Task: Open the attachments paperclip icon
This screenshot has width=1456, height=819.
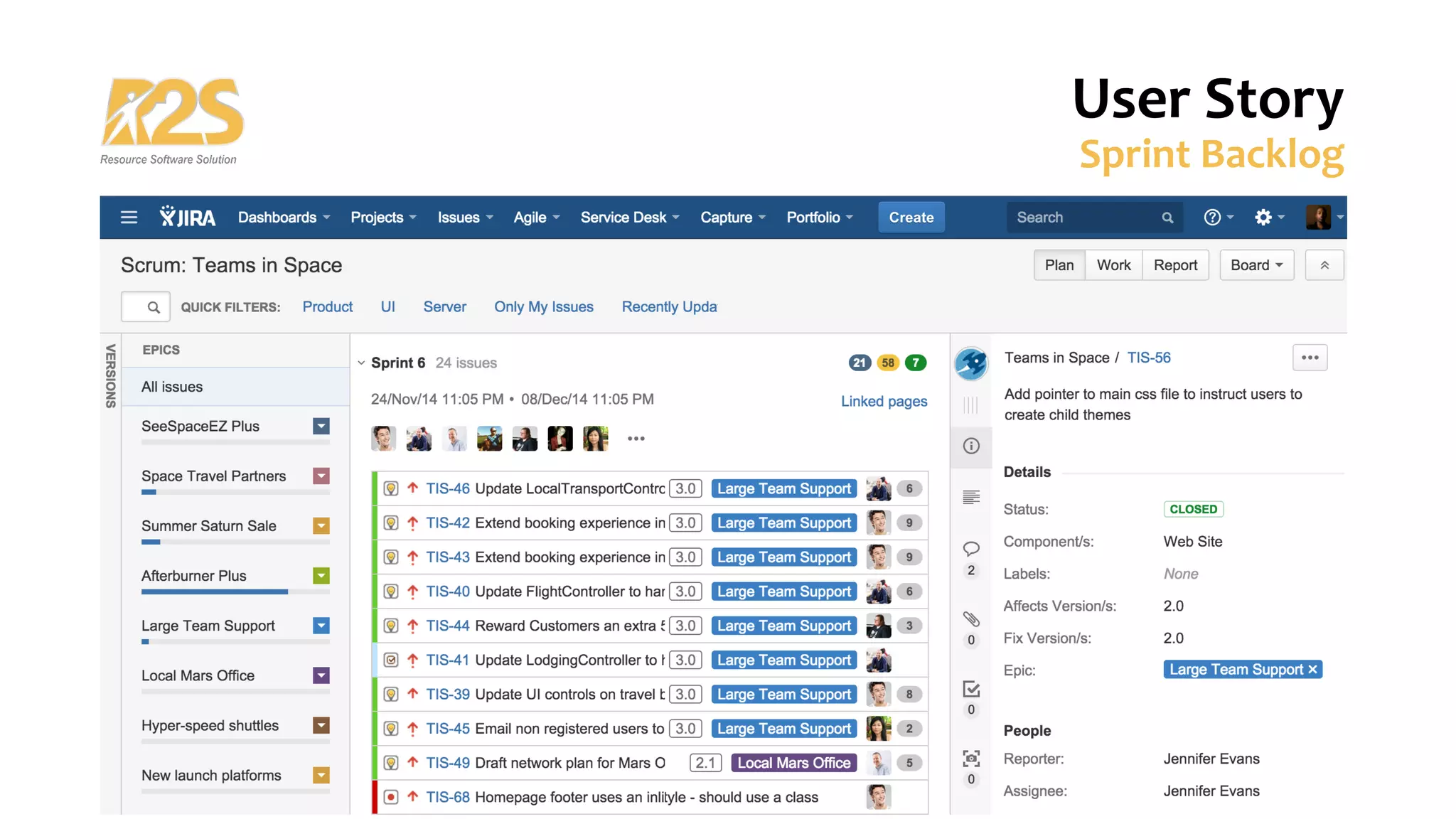Action: [x=971, y=619]
